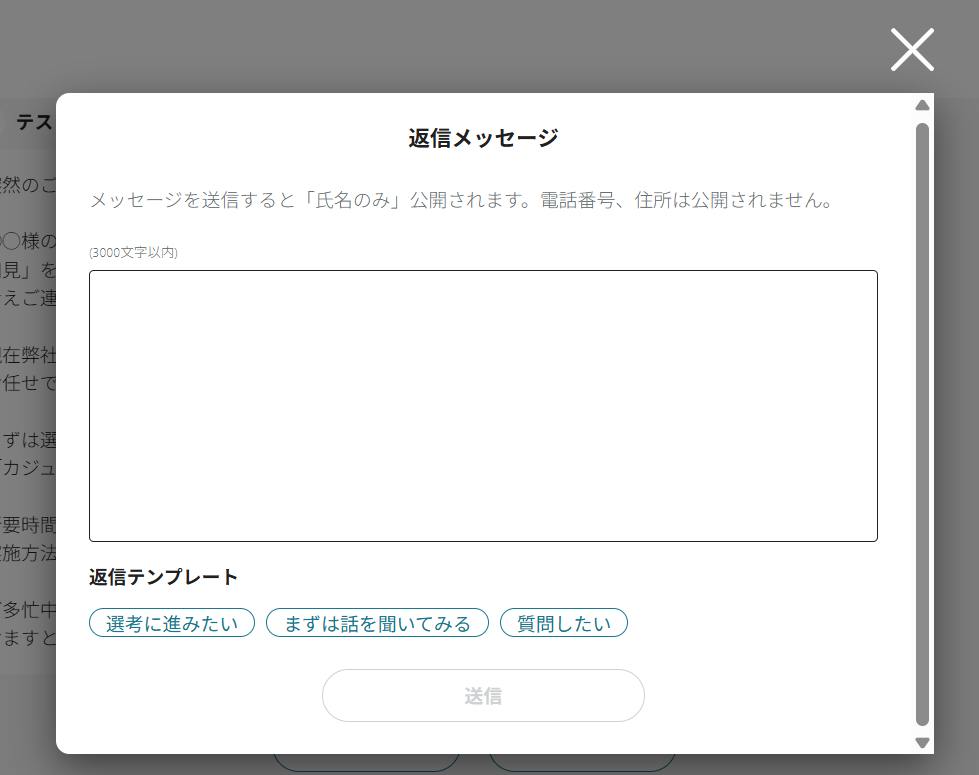This screenshot has width=979, height=775.
Task: Click the rounded chip labeled 質問したい
Action: pos(563,622)
